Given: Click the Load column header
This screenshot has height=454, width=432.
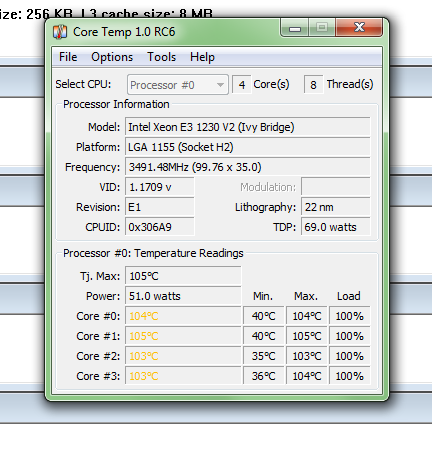Looking at the screenshot, I should point(349,296).
